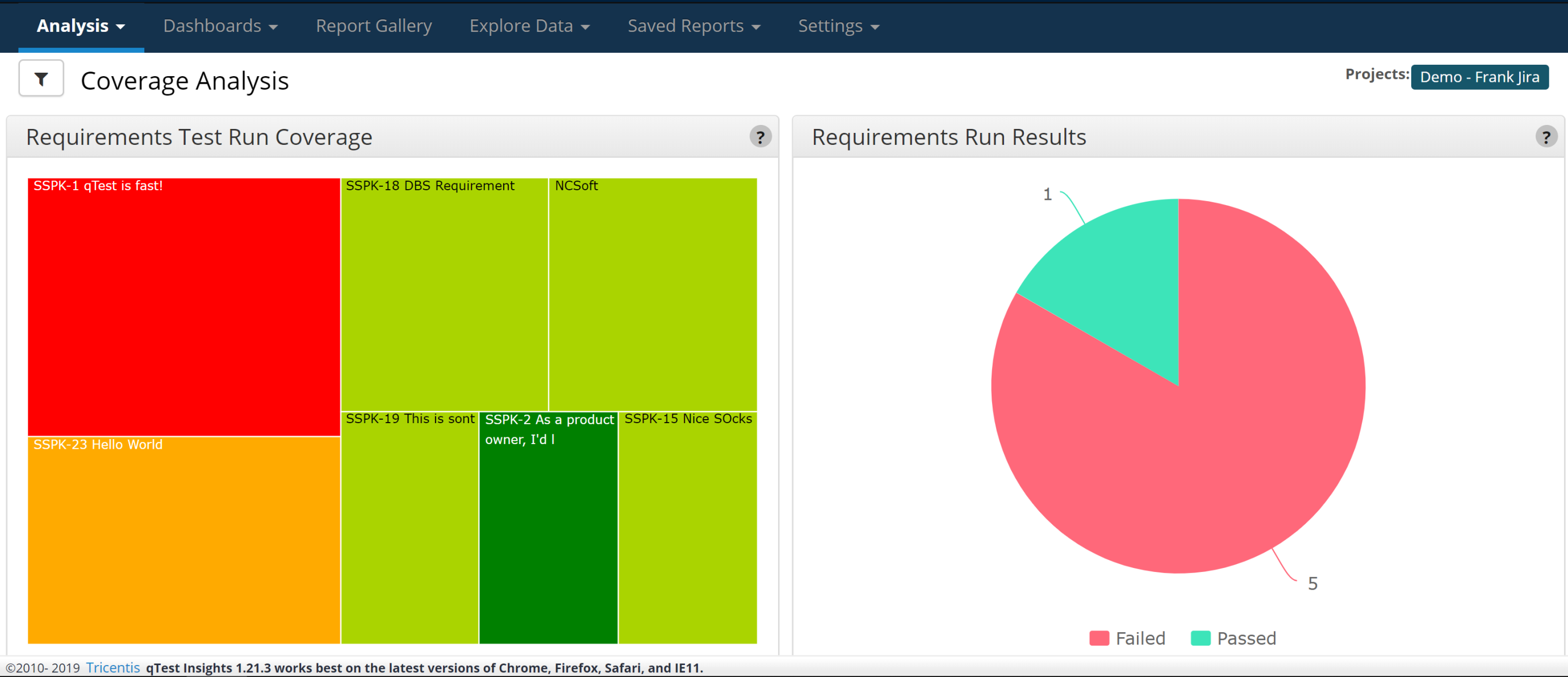Click the Demo - Frank Jira project badge
1568x677 pixels.
click(1479, 77)
